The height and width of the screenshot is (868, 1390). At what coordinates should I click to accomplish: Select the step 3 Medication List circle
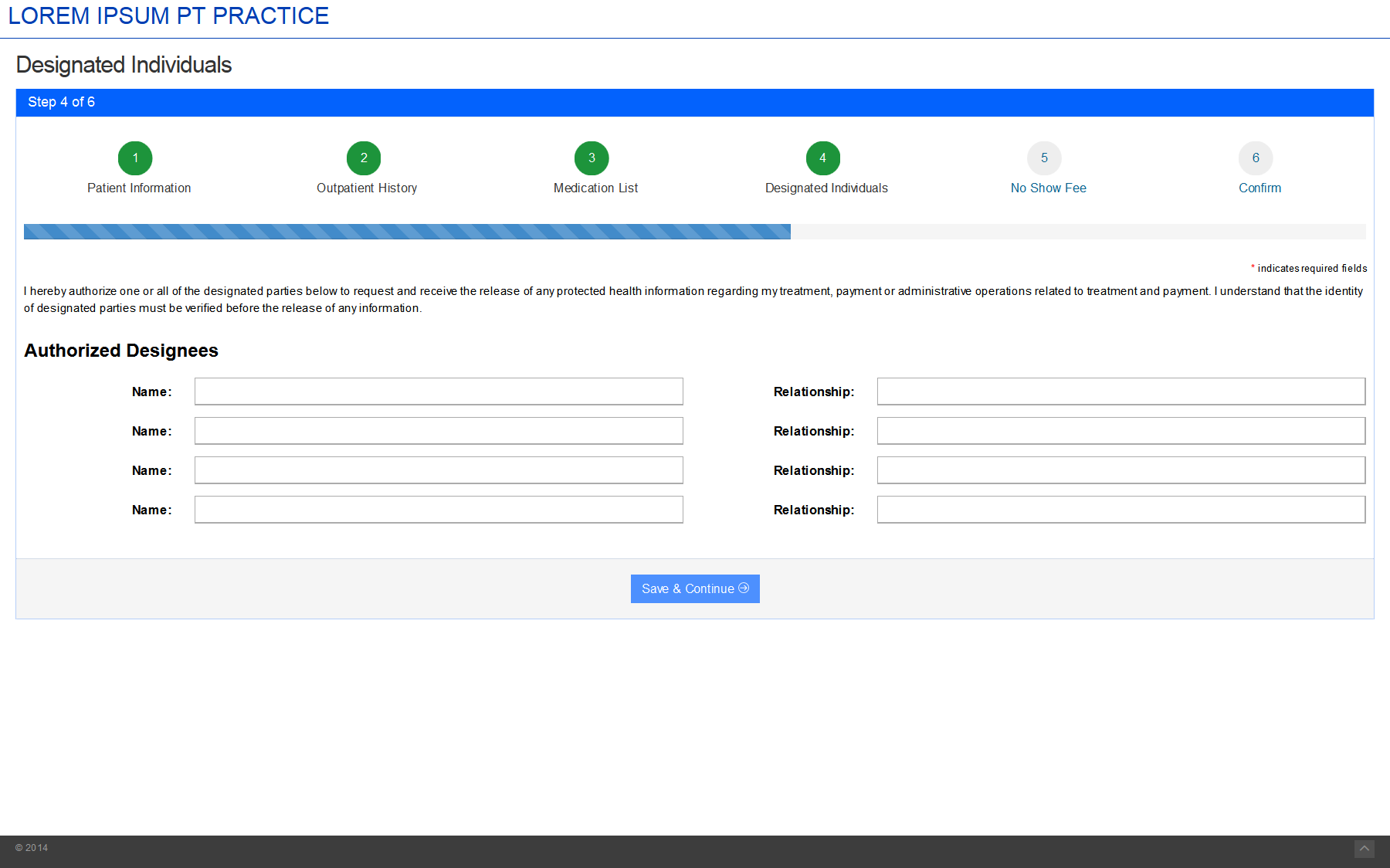tap(592, 158)
